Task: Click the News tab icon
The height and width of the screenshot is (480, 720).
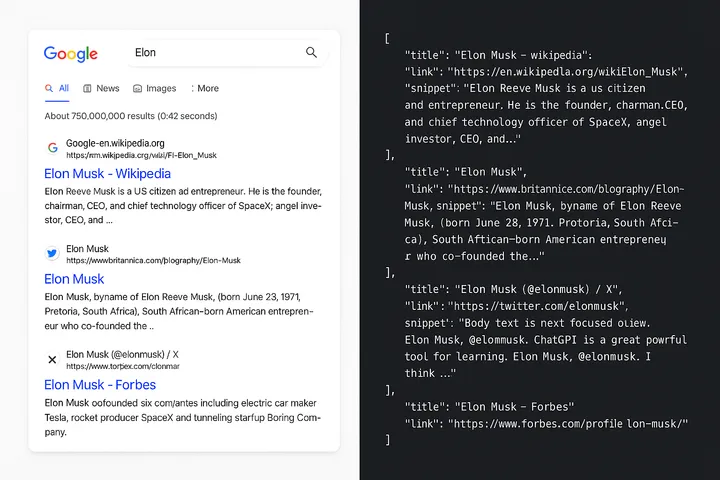Action: (x=87, y=89)
